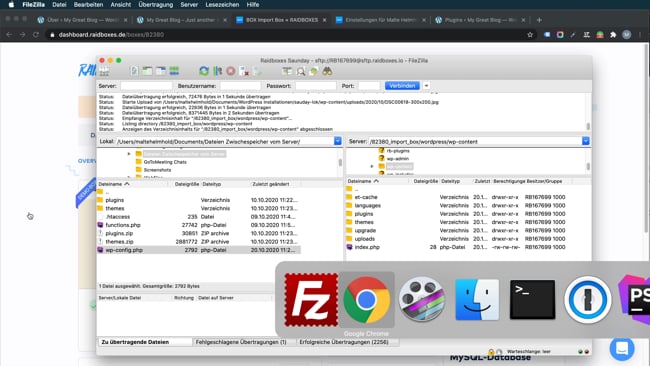Click the Refresh file lists icon
The width and height of the screenshot is (650, 366).
[x=204, y=71]
